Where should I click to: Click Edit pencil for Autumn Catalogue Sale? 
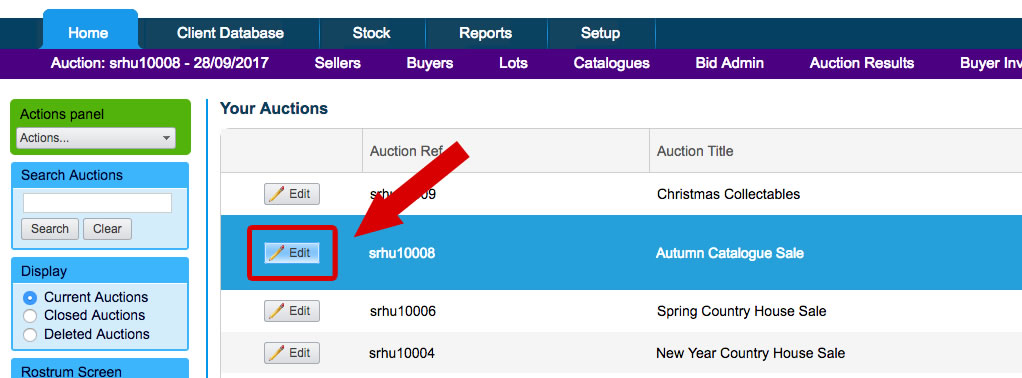[291, 253]
